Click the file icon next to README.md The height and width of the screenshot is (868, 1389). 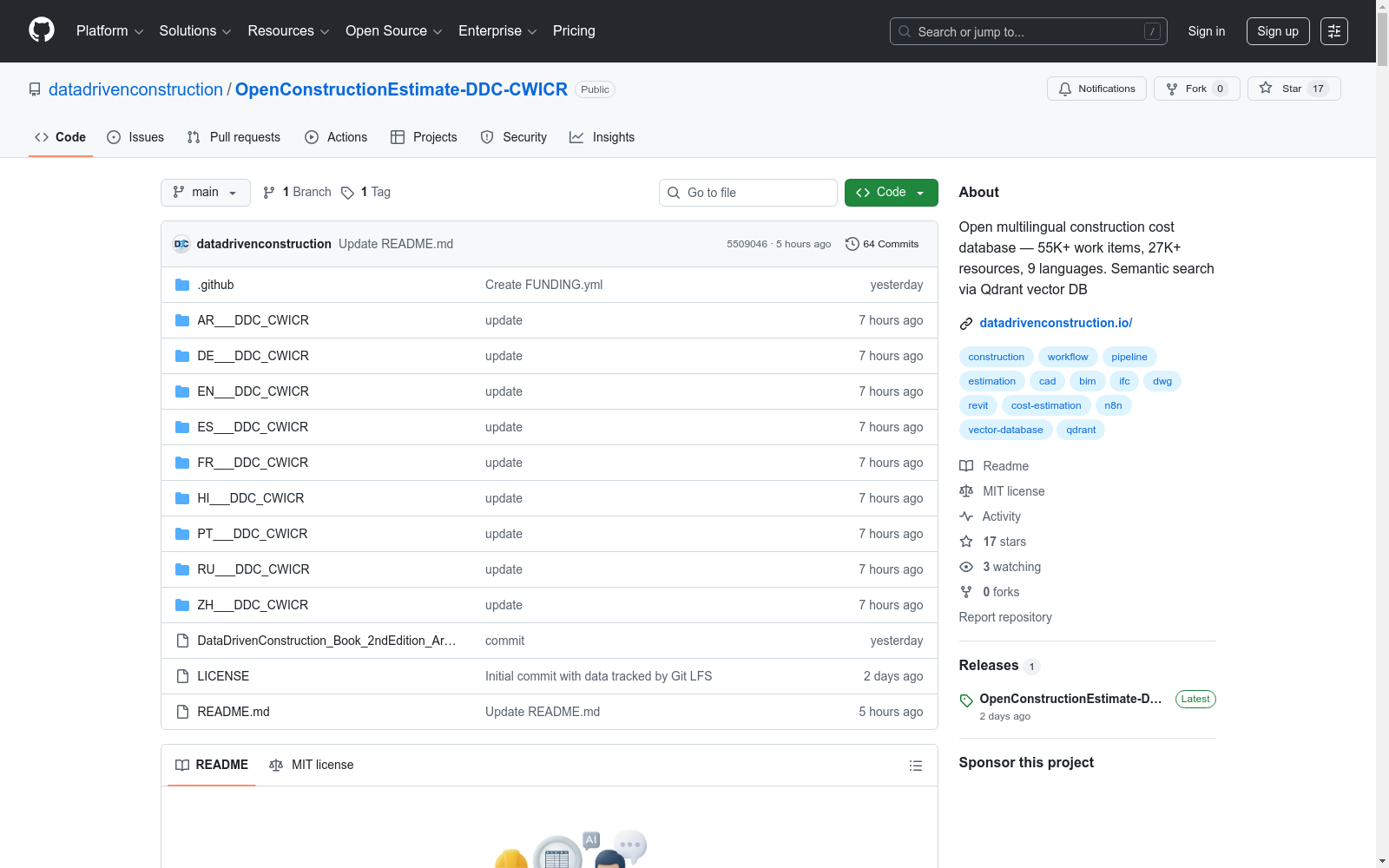tap(182, 712)
